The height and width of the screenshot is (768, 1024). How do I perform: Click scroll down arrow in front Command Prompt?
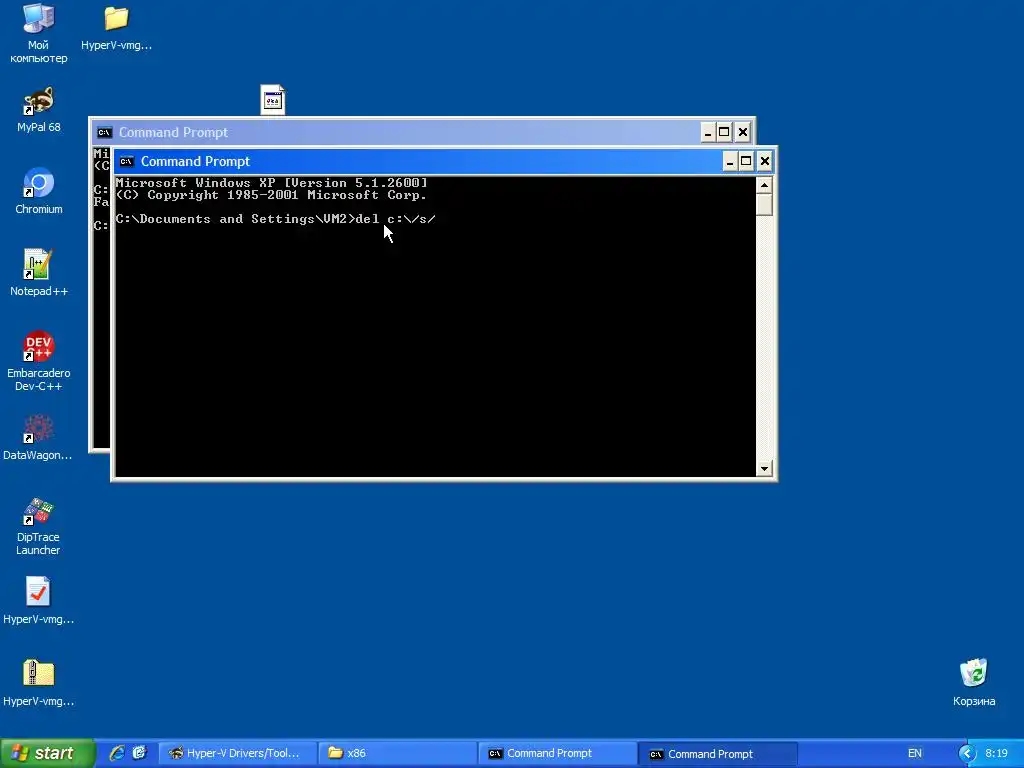click(x=764, y=468)
